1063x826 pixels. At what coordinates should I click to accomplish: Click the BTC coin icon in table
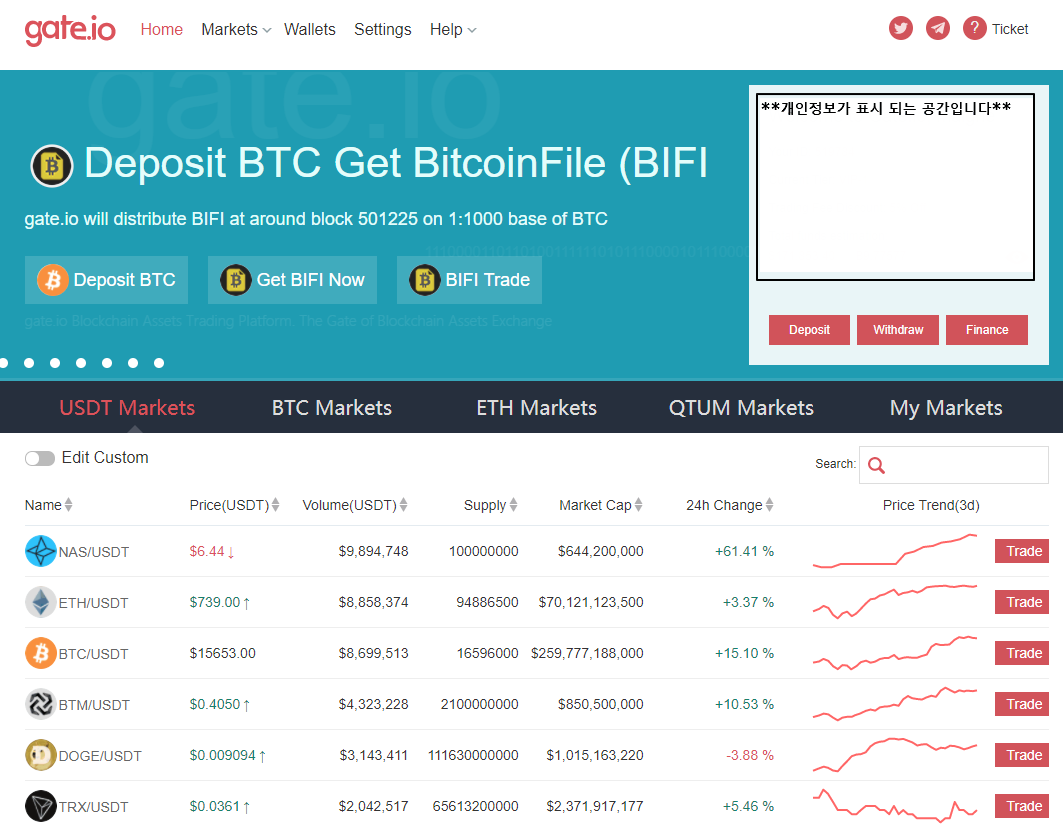coord(41,653)
